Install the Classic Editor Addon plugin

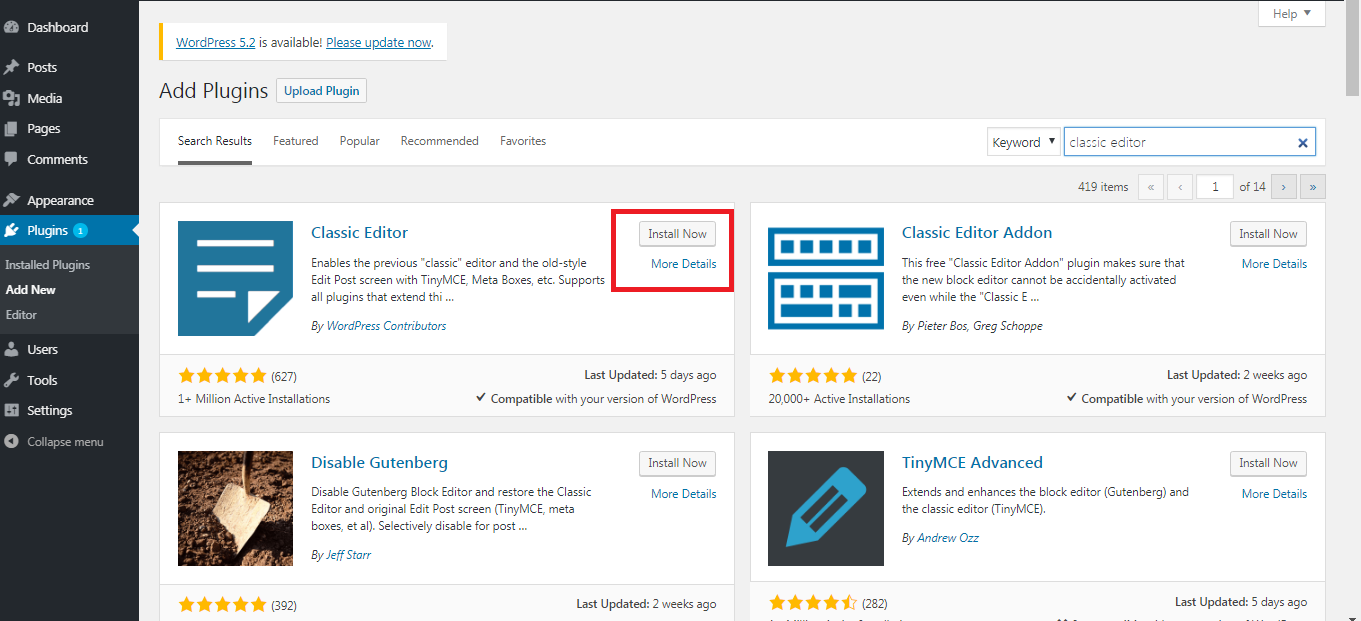tap(1268, 234)
